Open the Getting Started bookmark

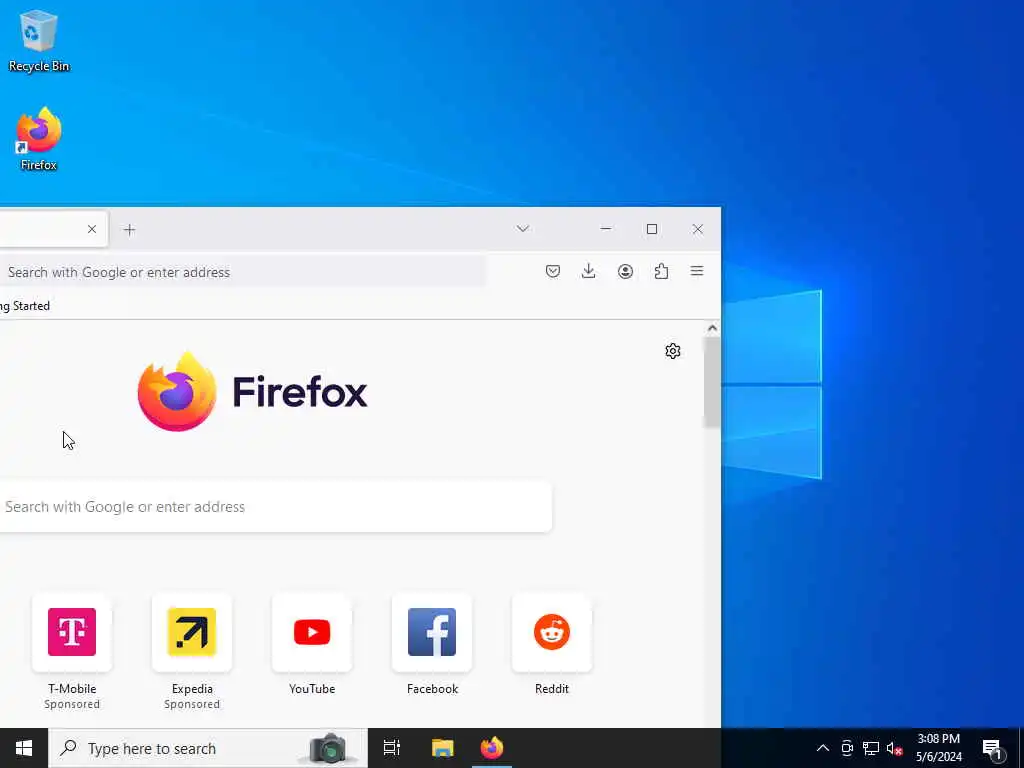click(x=25, y=306)
